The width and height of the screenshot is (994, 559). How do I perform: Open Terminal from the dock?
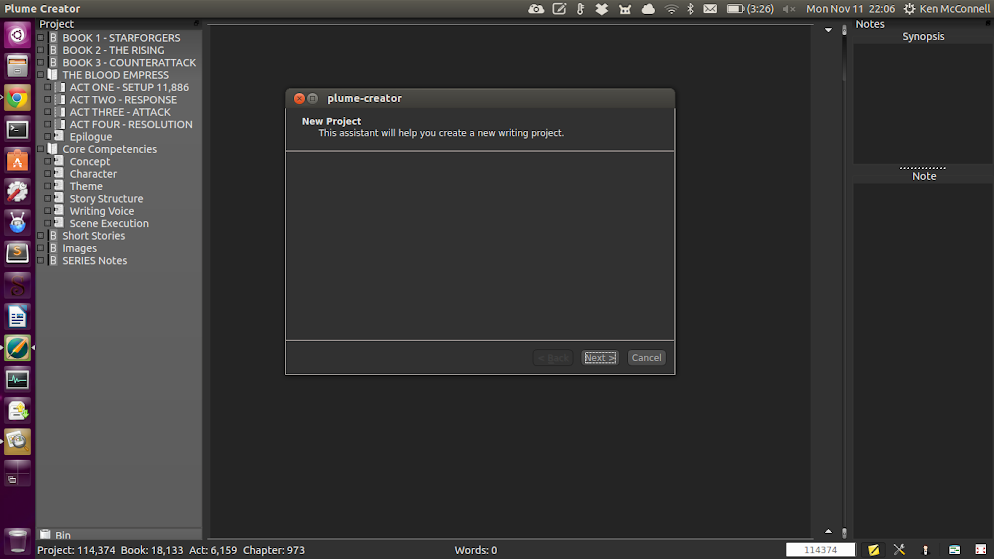coord(17,129)
